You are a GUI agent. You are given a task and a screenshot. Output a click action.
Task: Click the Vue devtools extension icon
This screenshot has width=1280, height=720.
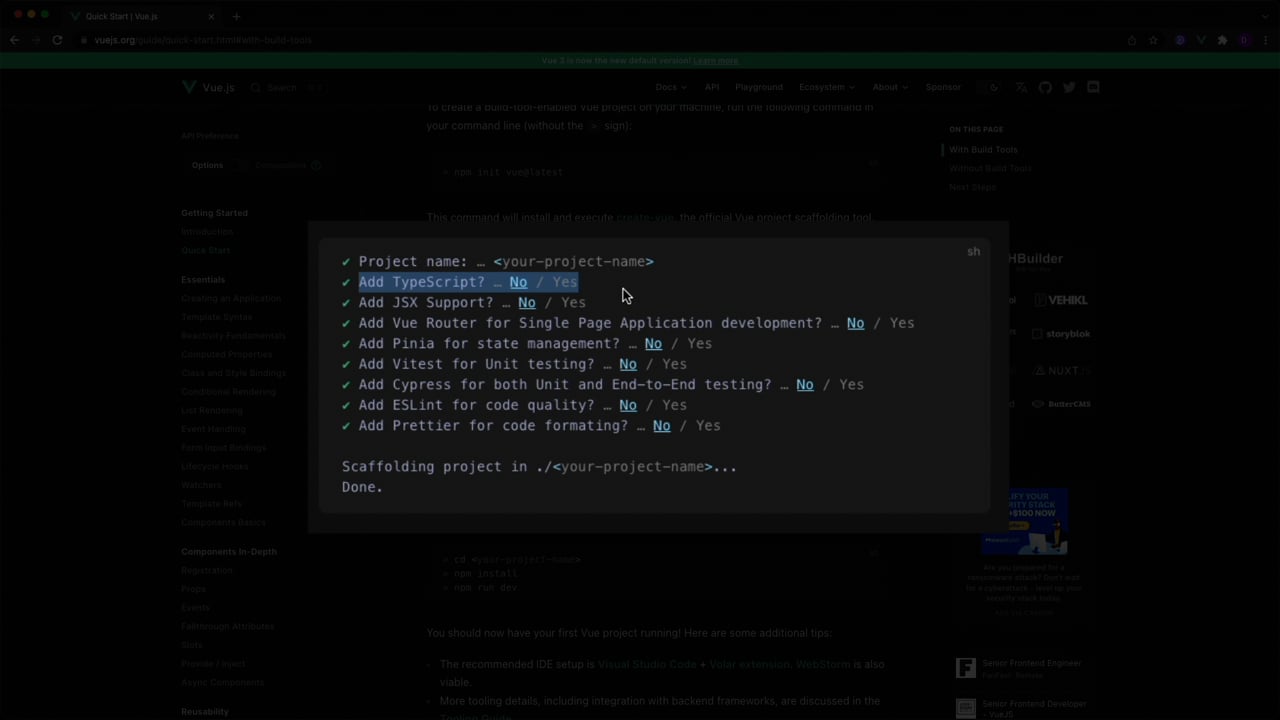click(x=1201, y=40)
